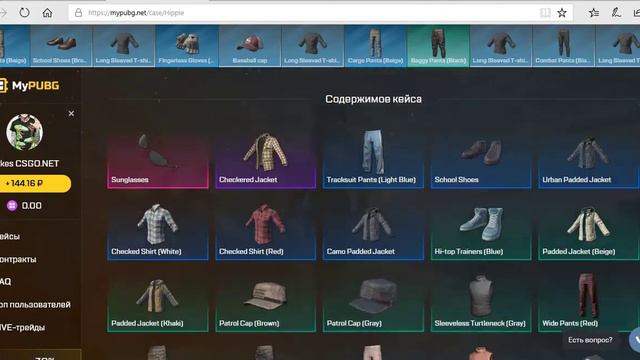Click the site lock icon in the address bar
The height and width of the screenshot is (360, 640).
tap(78, 13)
